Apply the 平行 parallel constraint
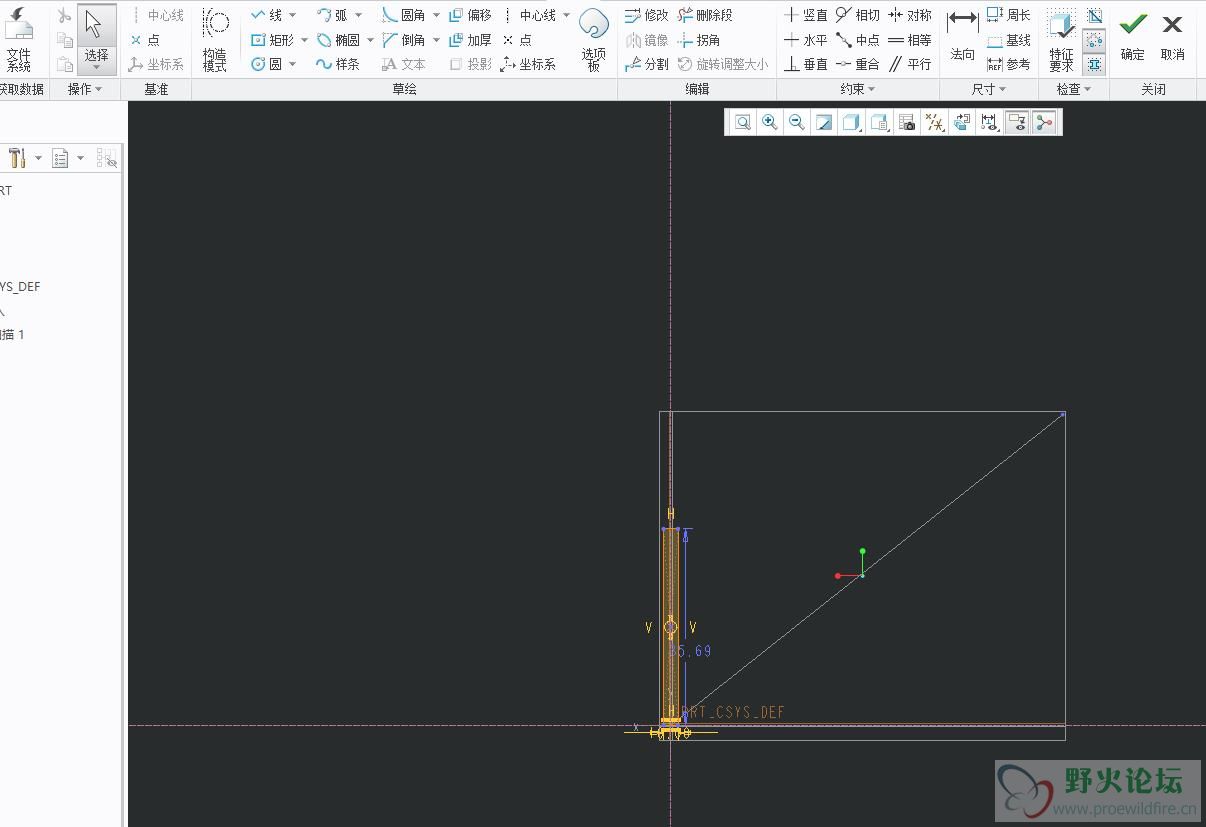1206x827 pixels. tap(910, 64)
